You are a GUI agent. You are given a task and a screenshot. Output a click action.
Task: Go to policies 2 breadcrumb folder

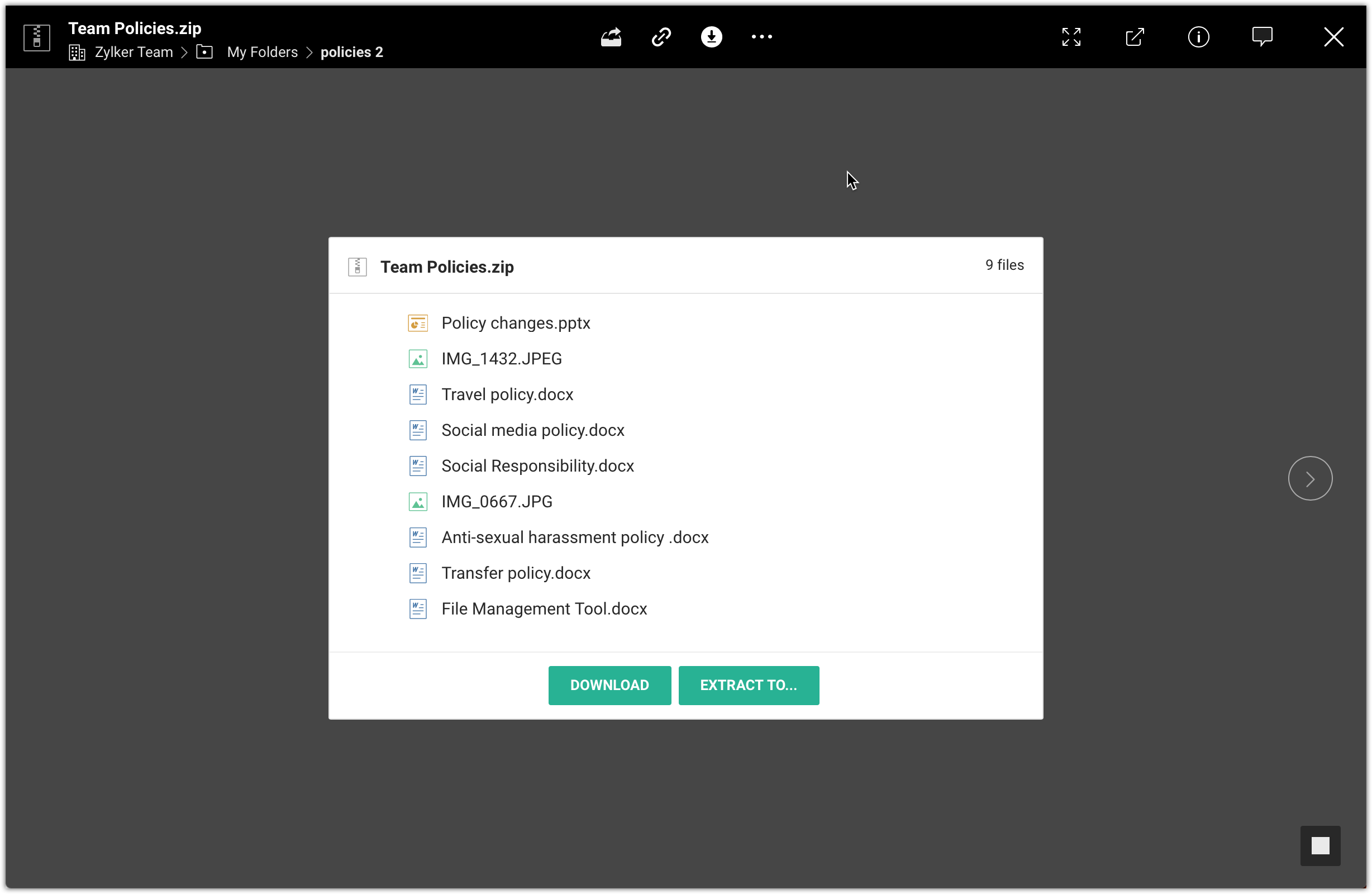click(x=351, y=52)
